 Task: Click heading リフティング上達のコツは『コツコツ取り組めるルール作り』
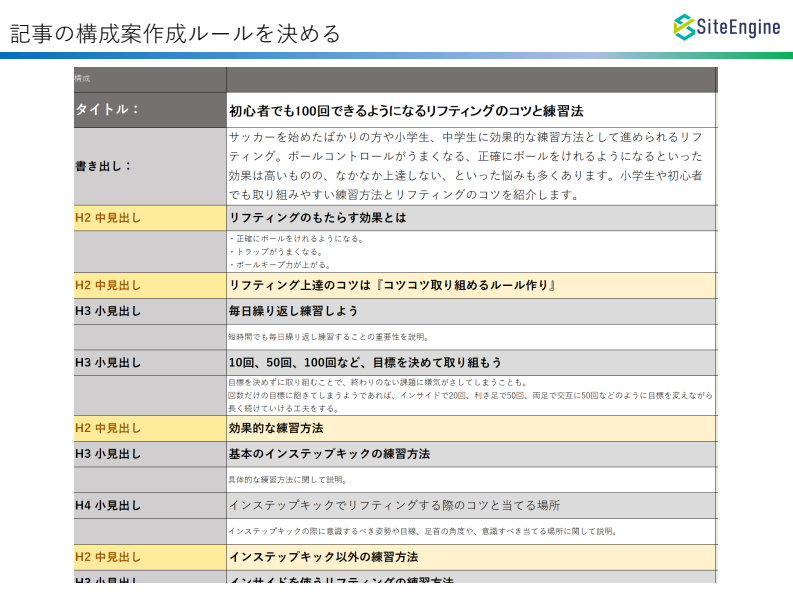click(x=392, y=286)
